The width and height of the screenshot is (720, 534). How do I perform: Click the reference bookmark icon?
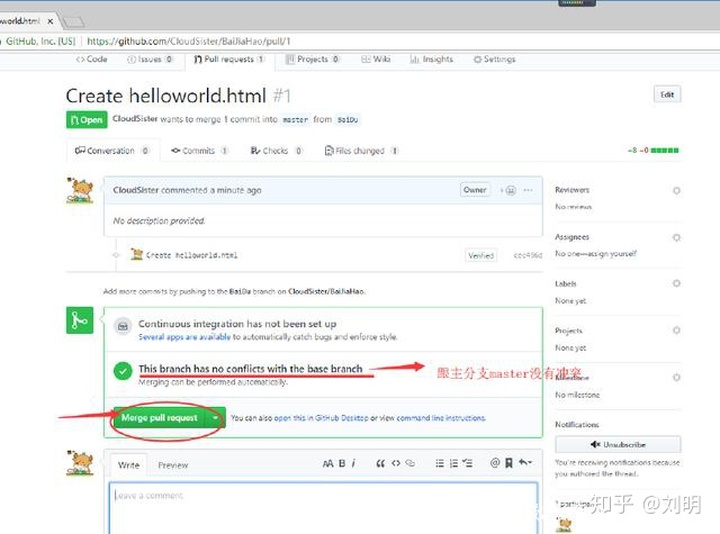(509, 463)
